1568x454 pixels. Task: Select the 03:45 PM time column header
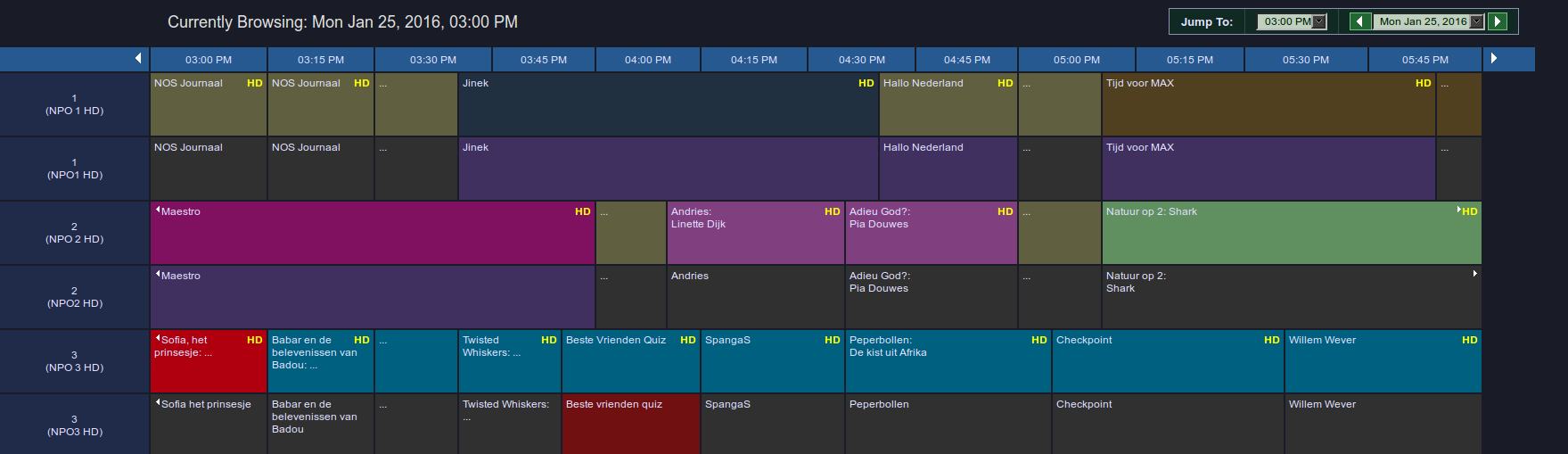tap(544, 60)
